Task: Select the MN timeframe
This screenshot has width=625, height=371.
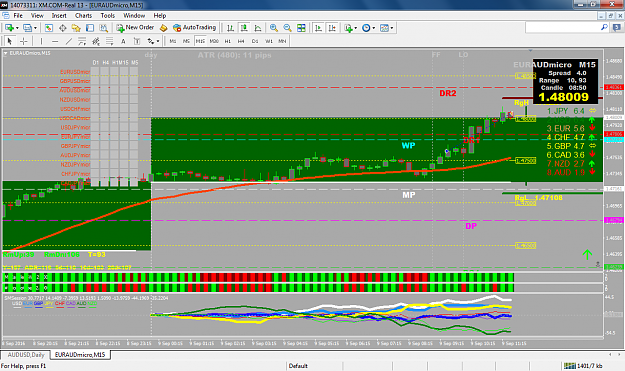Action: pyautogui.click(x=282, y=41)
